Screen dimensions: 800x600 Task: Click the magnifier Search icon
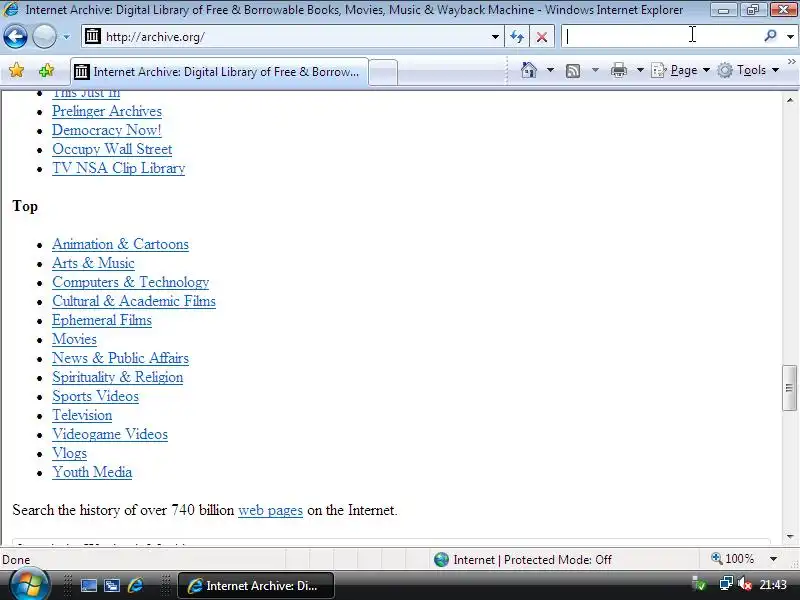point(770,36)
